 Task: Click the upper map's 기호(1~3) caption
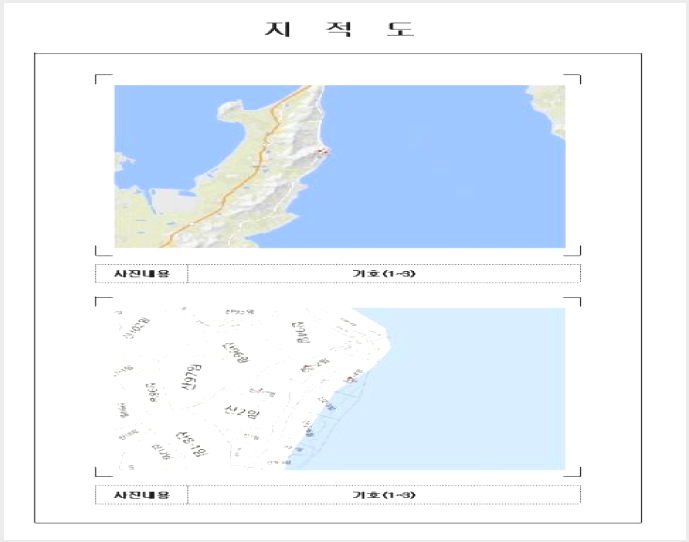(x=384, y=273)
